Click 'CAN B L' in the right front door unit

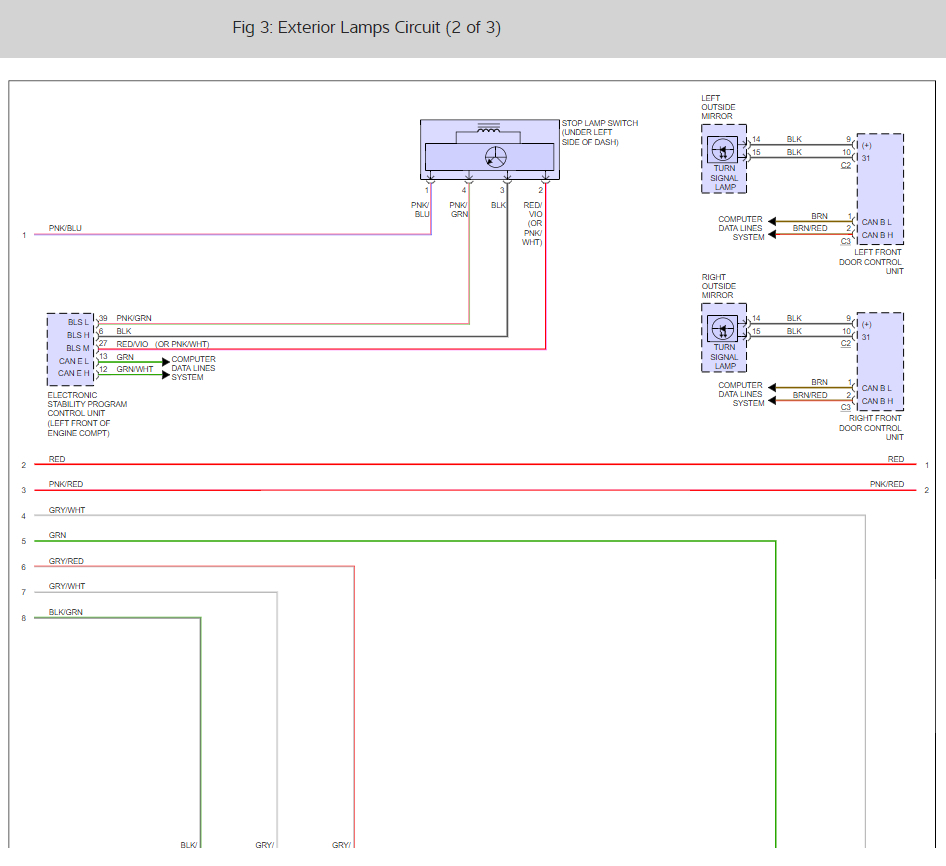click(x=877, y=388)
